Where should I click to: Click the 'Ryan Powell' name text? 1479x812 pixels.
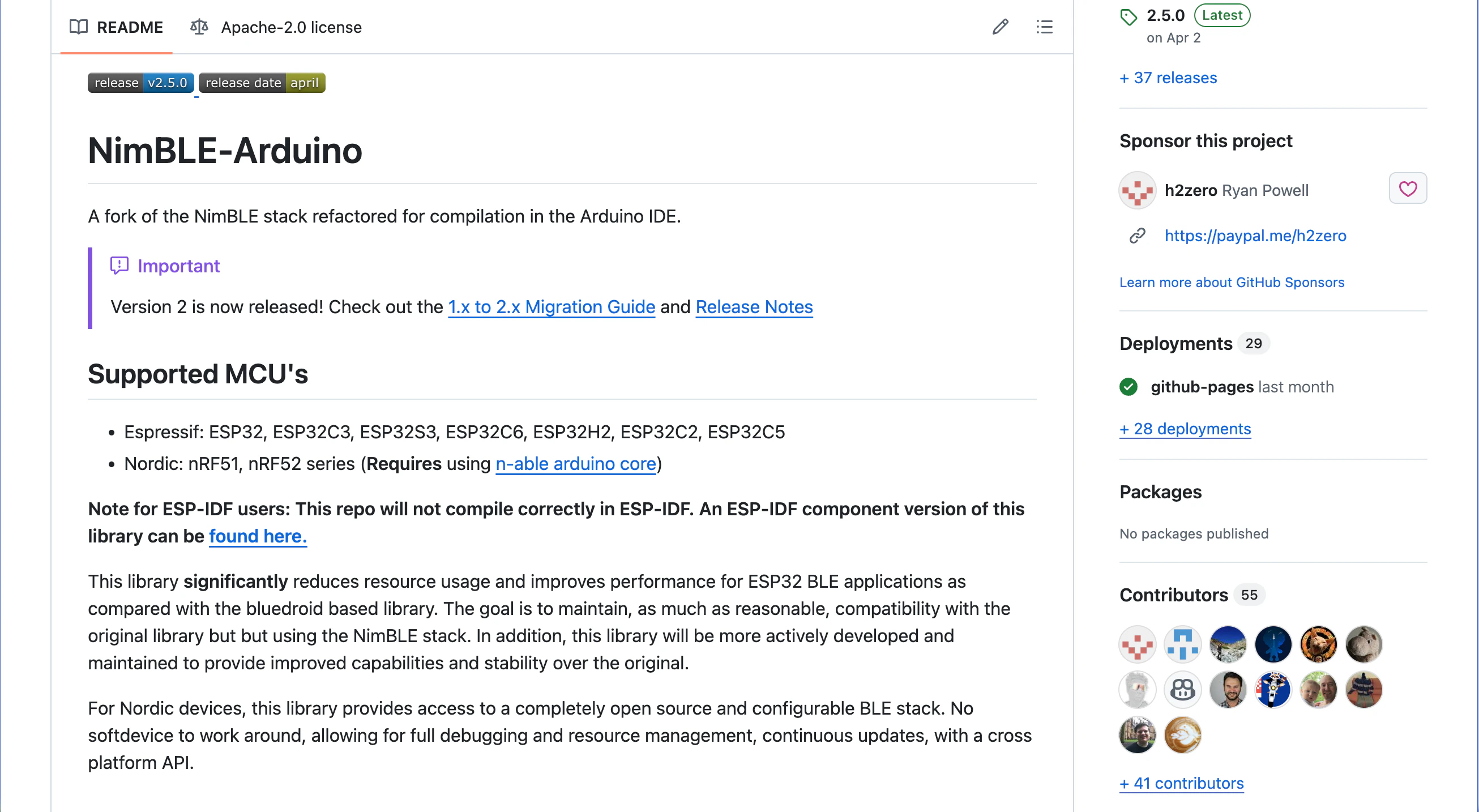pyautogui.click(x=1265, y=190)
